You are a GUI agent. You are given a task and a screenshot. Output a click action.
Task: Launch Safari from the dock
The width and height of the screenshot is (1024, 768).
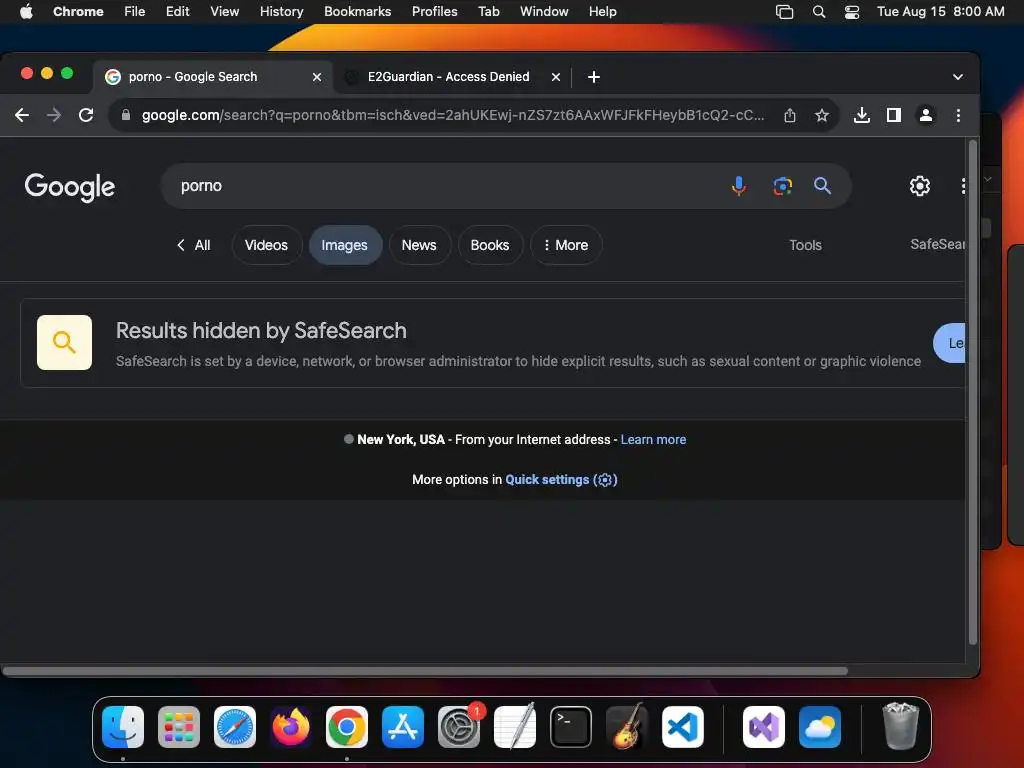click(235, 727)
